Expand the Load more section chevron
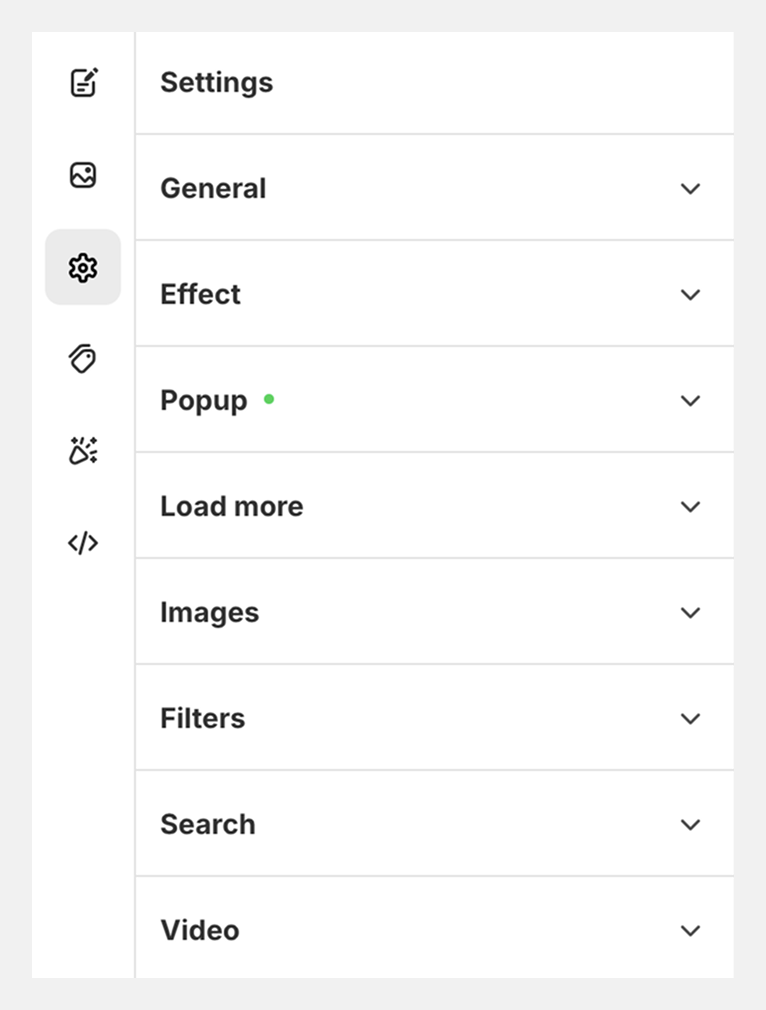Viewport: 766px width, 1010px height. (x=690, y=507)
